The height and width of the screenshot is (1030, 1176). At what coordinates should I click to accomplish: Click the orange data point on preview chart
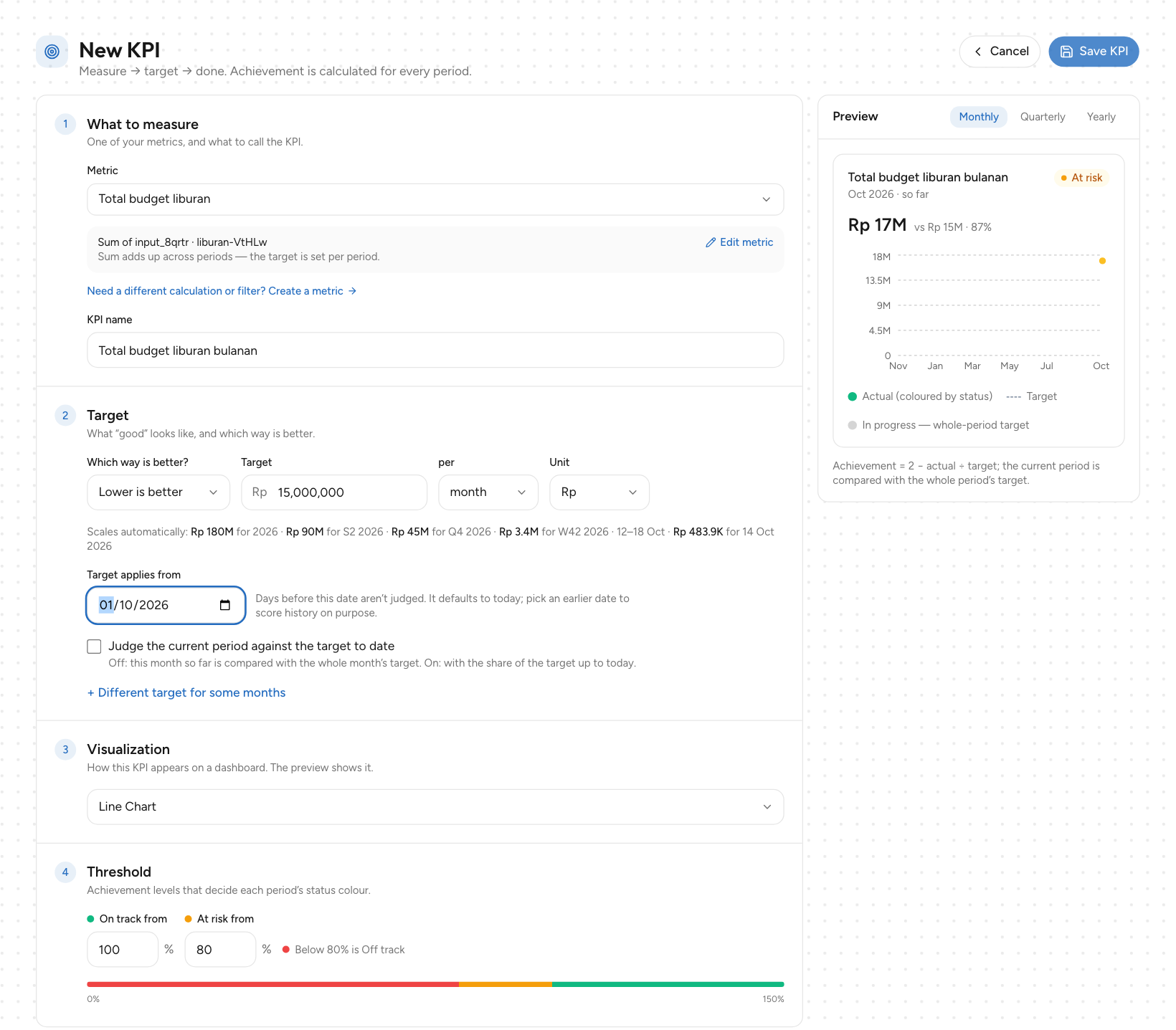[x=1102, y=261]
